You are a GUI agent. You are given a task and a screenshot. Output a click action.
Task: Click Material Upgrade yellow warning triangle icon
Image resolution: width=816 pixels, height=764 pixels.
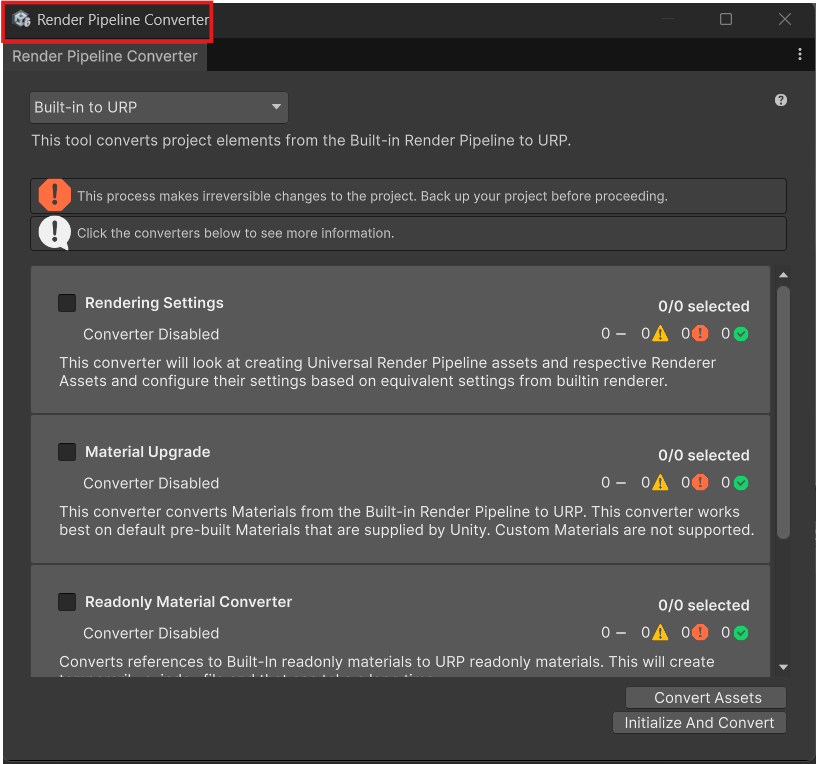pyautogui.click(x=660, y=482)
